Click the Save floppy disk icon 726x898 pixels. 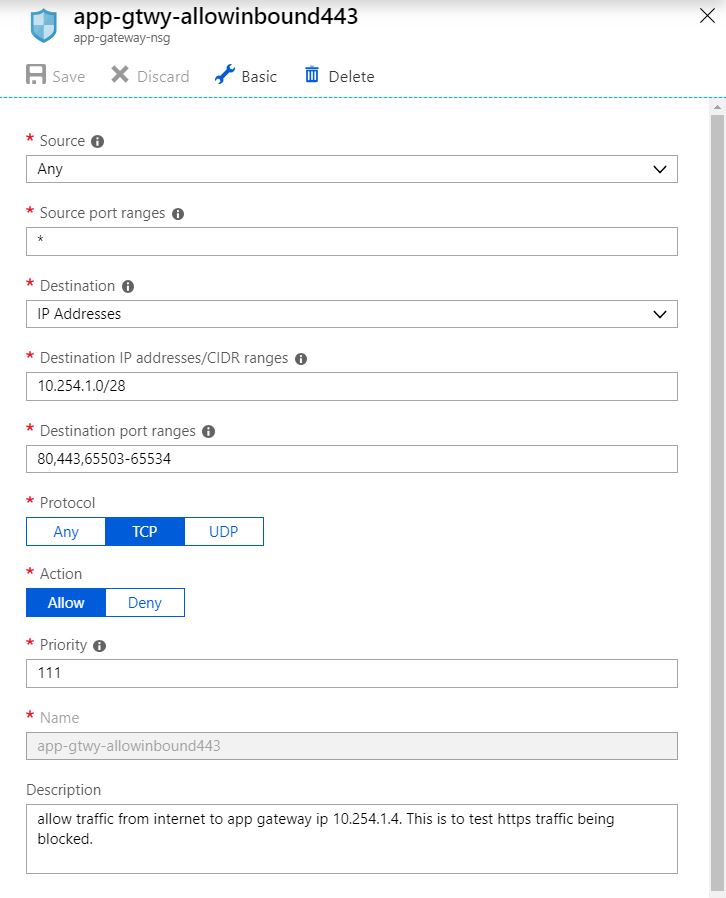(x=35, y=74)
